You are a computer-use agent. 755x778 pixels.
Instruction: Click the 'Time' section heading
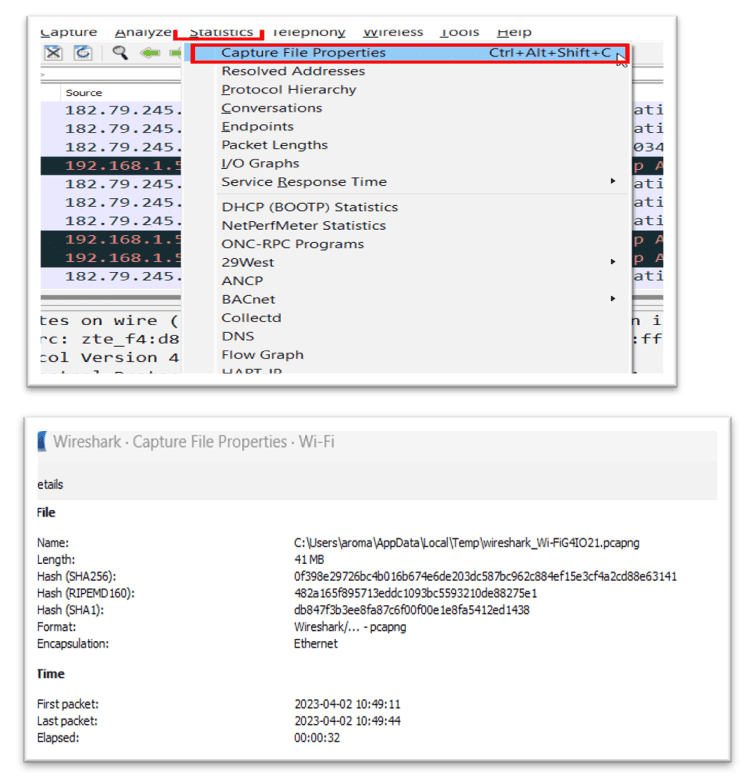pyautogui.click(x=51, y=674)
